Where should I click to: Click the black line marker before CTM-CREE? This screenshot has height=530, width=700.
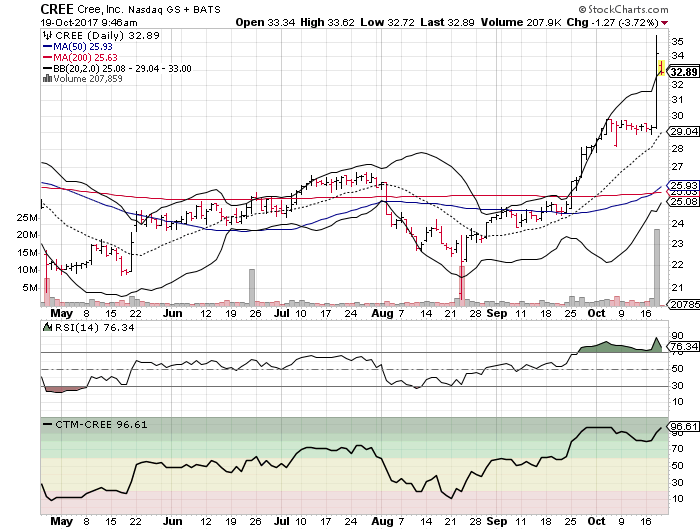[x=47, y=424]
